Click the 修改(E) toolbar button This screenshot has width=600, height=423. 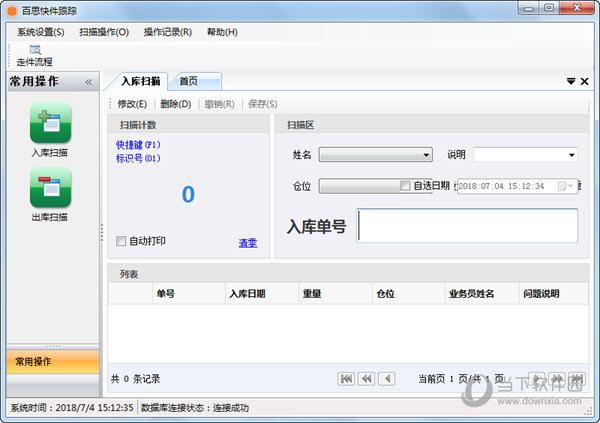132,104
